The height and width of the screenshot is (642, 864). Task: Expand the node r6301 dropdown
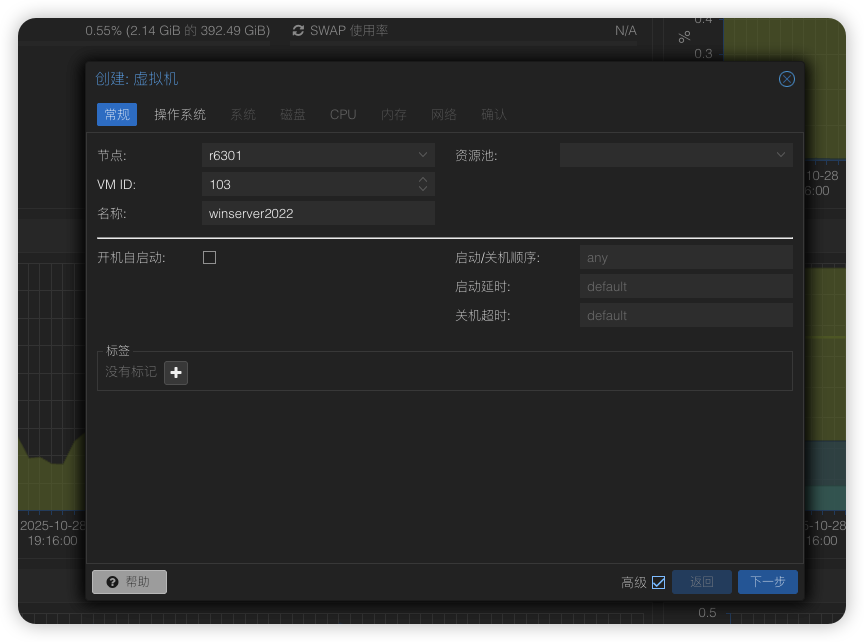pyautogui.click(x=423, y=155)
